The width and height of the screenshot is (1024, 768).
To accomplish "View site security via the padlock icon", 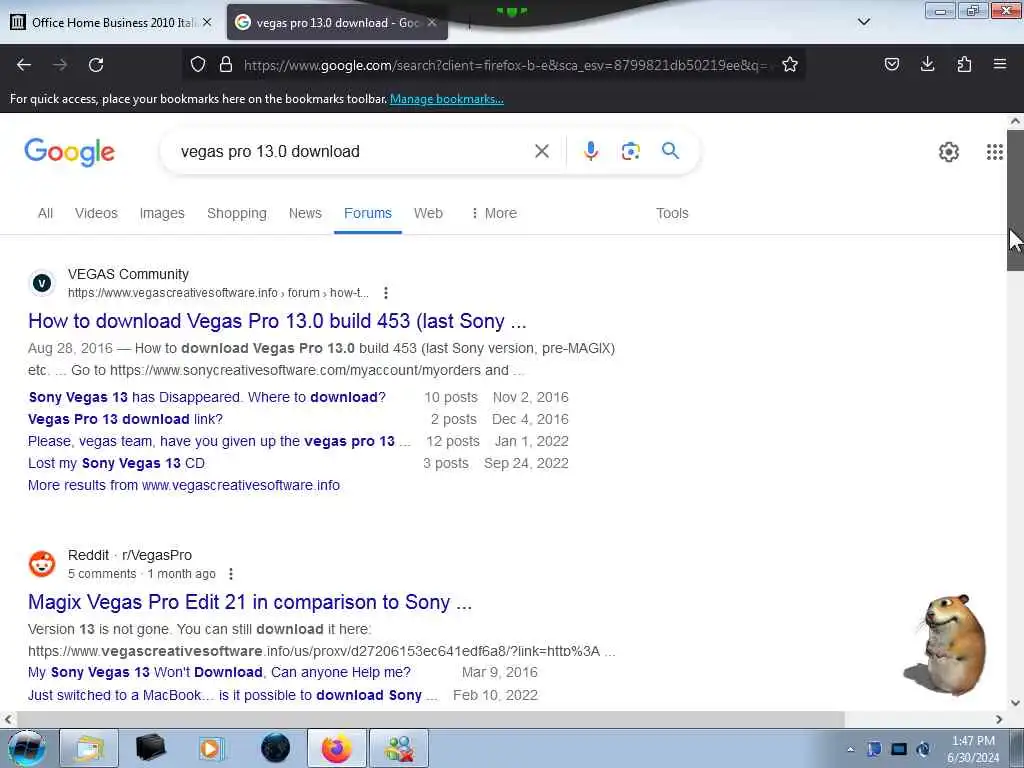I will pyautogui.click(x=226, y=64).
